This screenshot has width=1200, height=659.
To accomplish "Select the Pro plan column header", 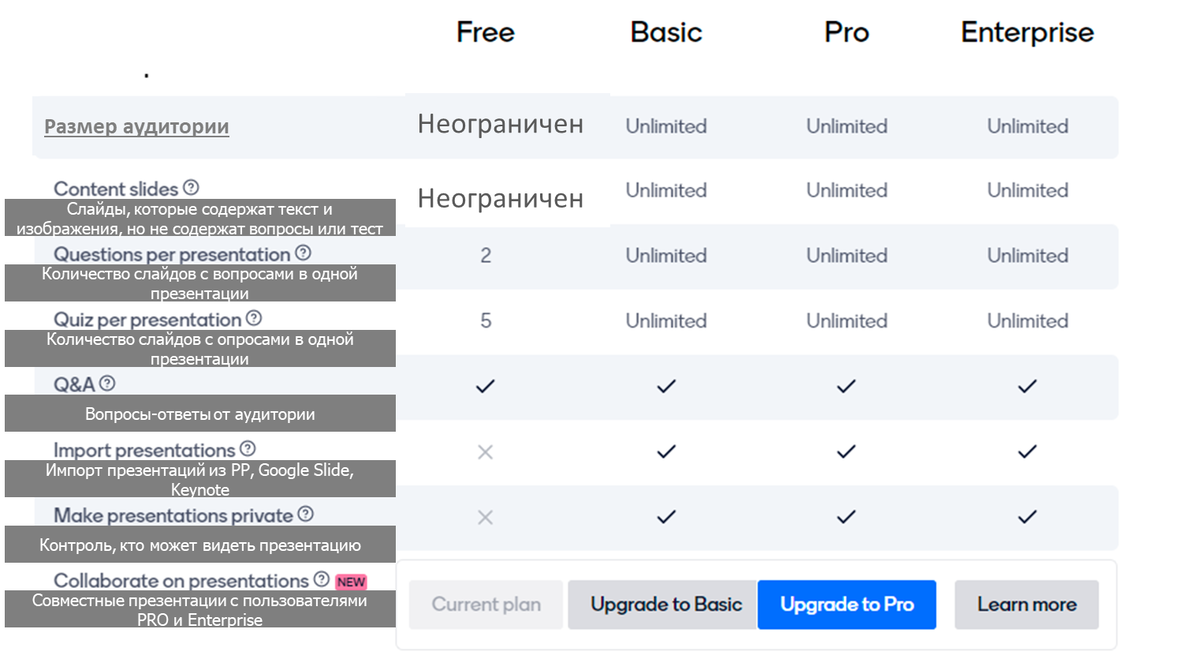I will 847,32.
